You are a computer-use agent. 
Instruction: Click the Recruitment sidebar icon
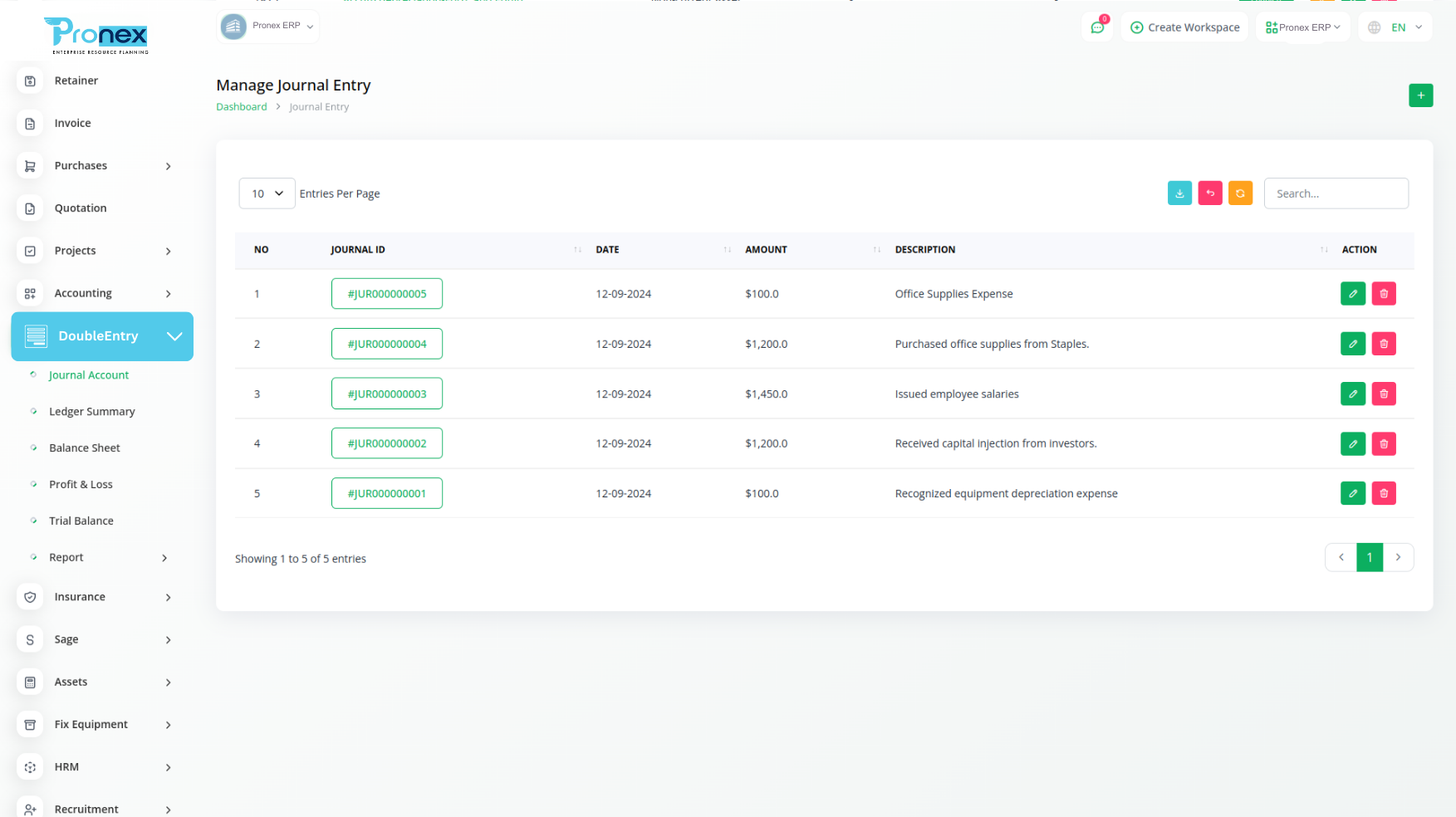(30, 809)
